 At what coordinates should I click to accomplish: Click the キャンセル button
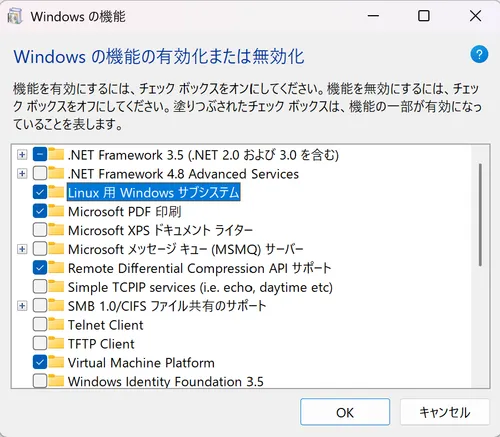[445, 412]
